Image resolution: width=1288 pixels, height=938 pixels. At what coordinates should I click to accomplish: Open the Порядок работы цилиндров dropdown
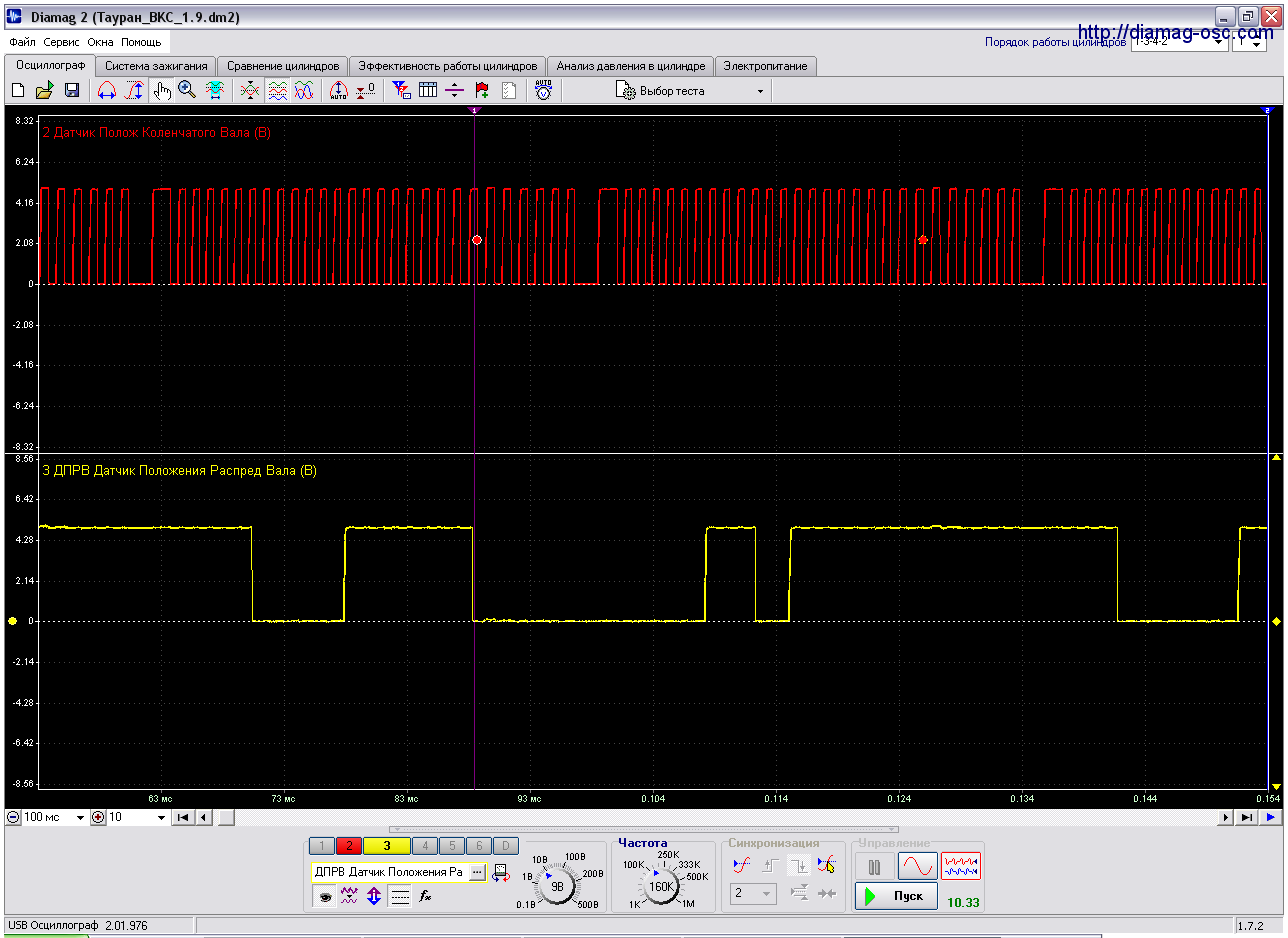[x=1179, y=42]
